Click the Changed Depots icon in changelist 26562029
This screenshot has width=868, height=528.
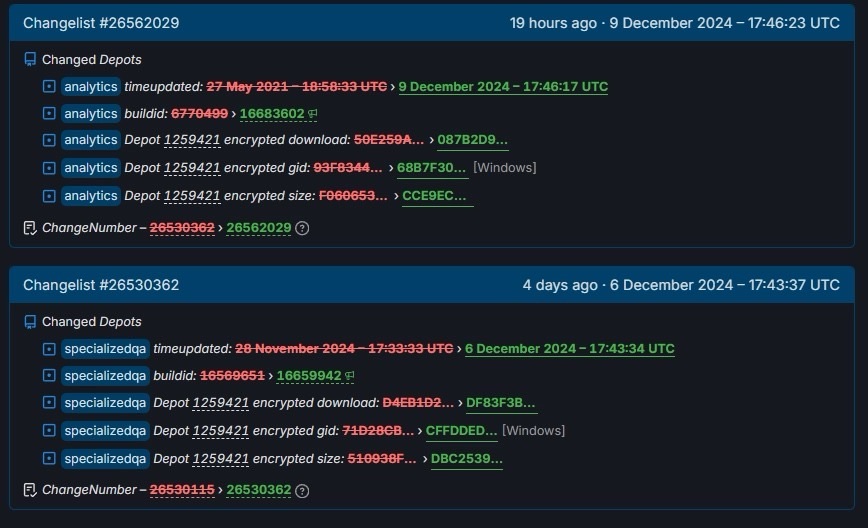30,59
